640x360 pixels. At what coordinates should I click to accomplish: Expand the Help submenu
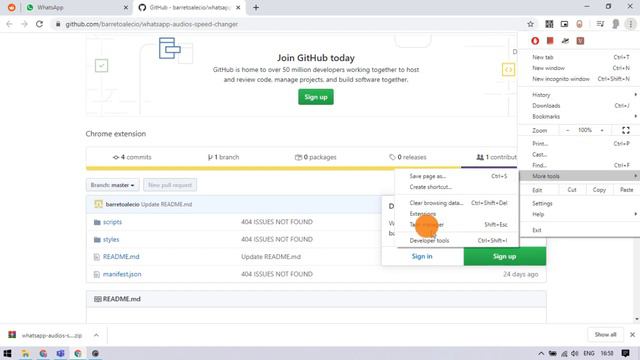coord(580,214)
